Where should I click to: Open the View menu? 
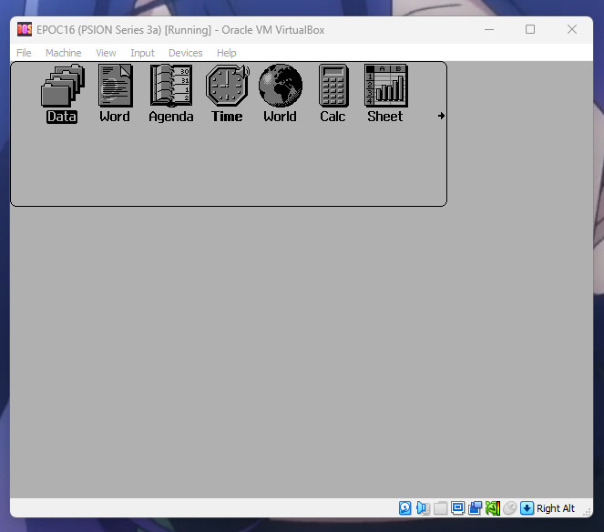coord(106,53)
